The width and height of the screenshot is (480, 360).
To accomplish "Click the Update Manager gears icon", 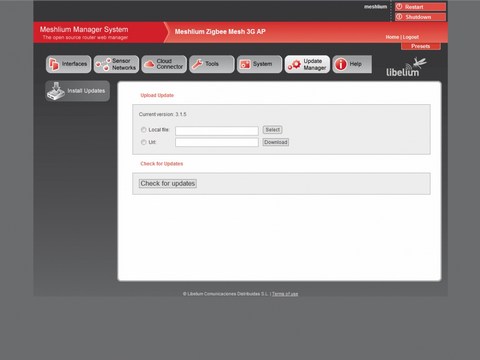I will (x=294, y=65).
